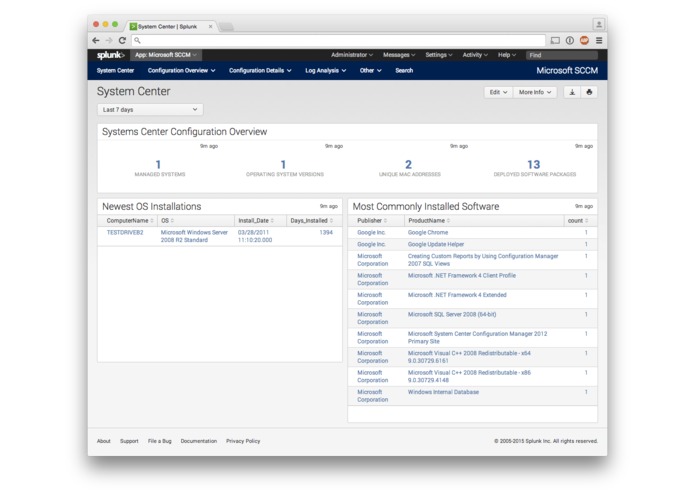Image resolution: width=695 pixels, height=494 pixels.
Task: Open Configuration Overview menu
Action: point(181,70)
